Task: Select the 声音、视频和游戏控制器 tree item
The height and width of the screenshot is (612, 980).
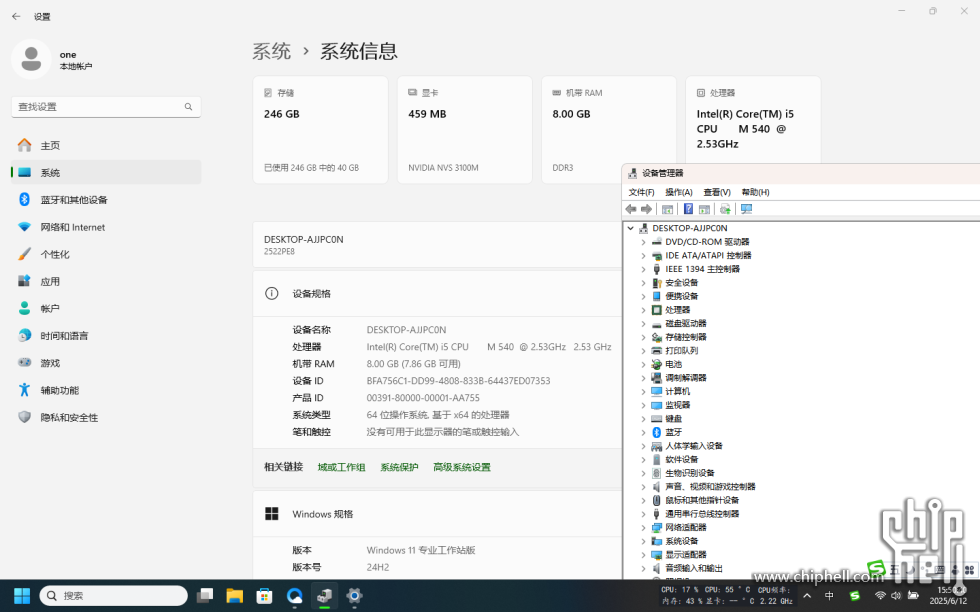Action: [x=710, y=487]
